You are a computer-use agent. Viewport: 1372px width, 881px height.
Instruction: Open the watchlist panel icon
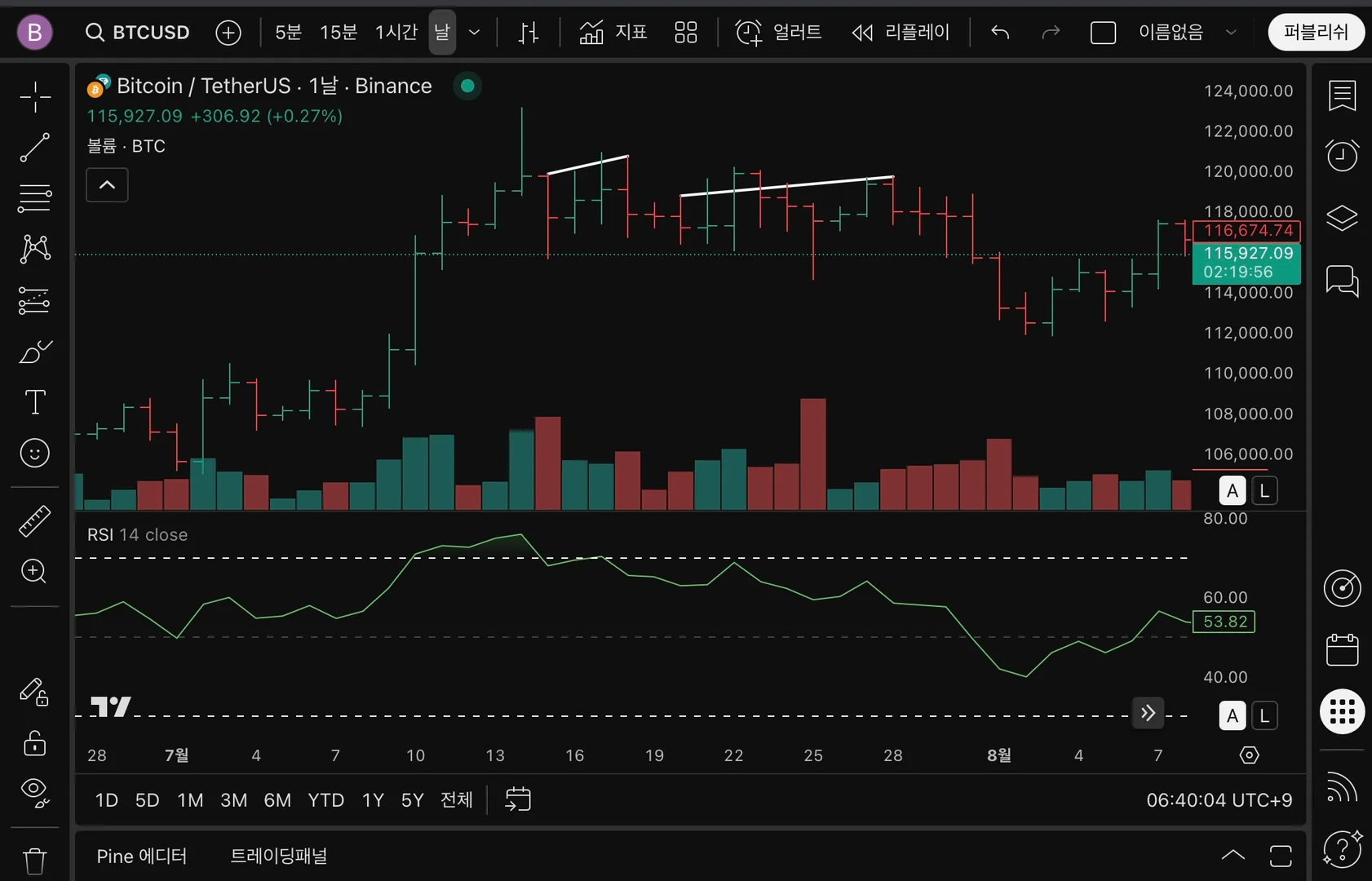click(1342, 95)
